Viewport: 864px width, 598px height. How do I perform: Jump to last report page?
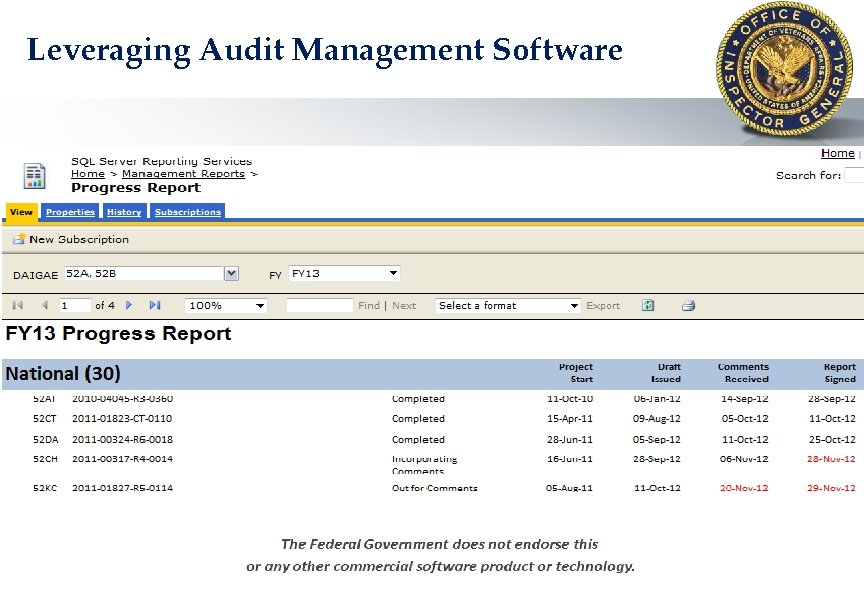[x=155, y=305]
